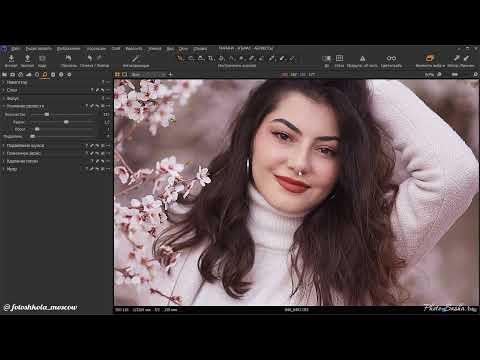Switch to the Capture camera tool tab
480x360 pixels.
[x=13, y=75]
